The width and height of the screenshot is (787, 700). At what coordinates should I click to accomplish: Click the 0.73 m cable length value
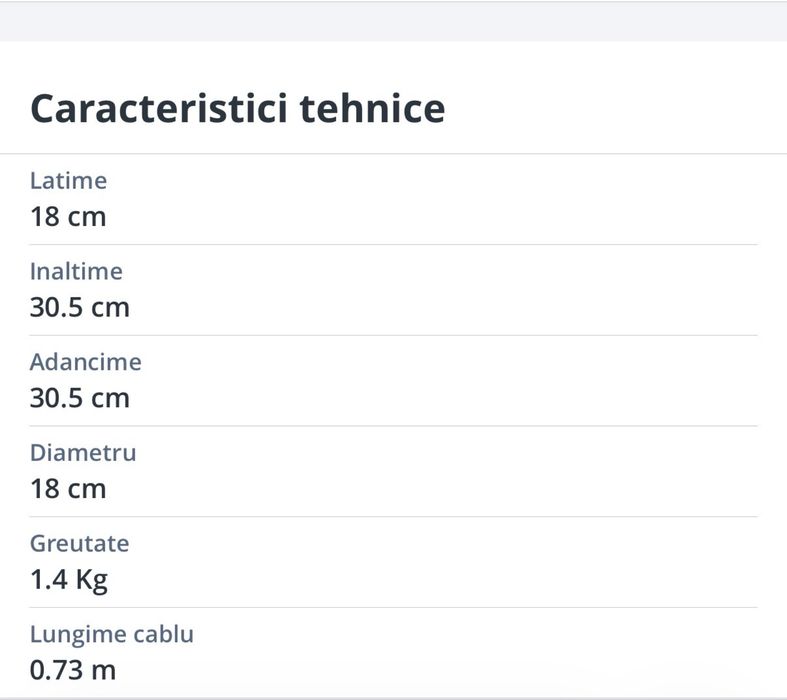click(x=73, y=670)
